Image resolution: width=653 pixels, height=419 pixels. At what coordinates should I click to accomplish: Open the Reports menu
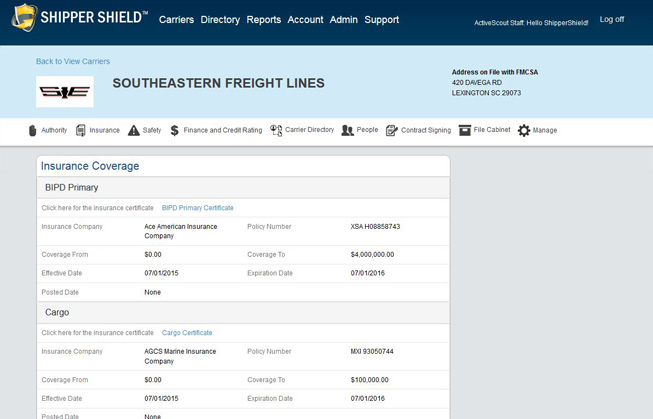point(264,20)
